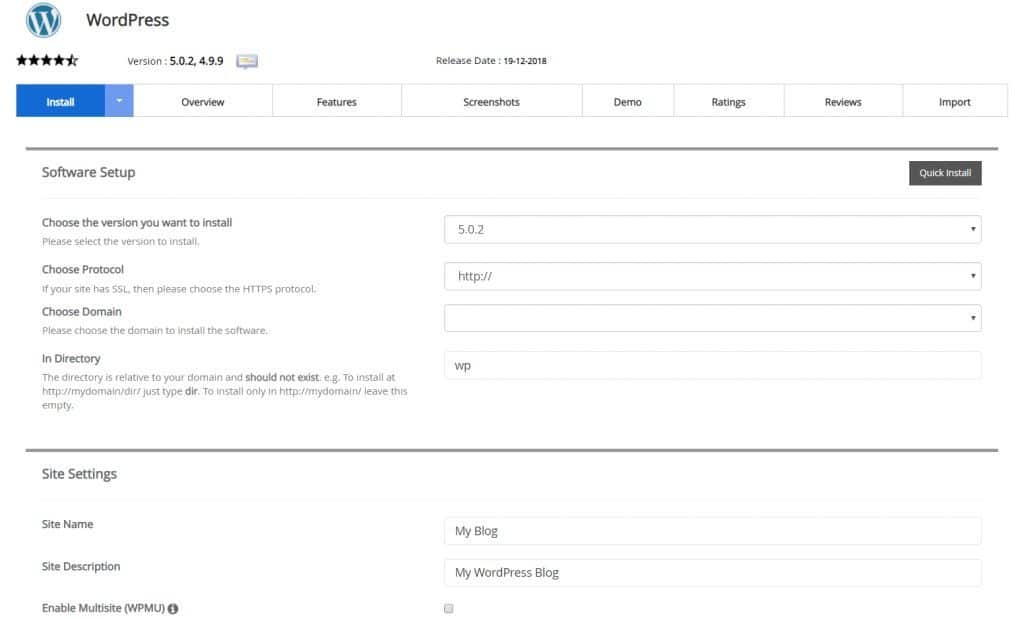Viewport: 1024px width, 619px height.
Task: Click the star rating icons
Action: [x=47, y=61]
